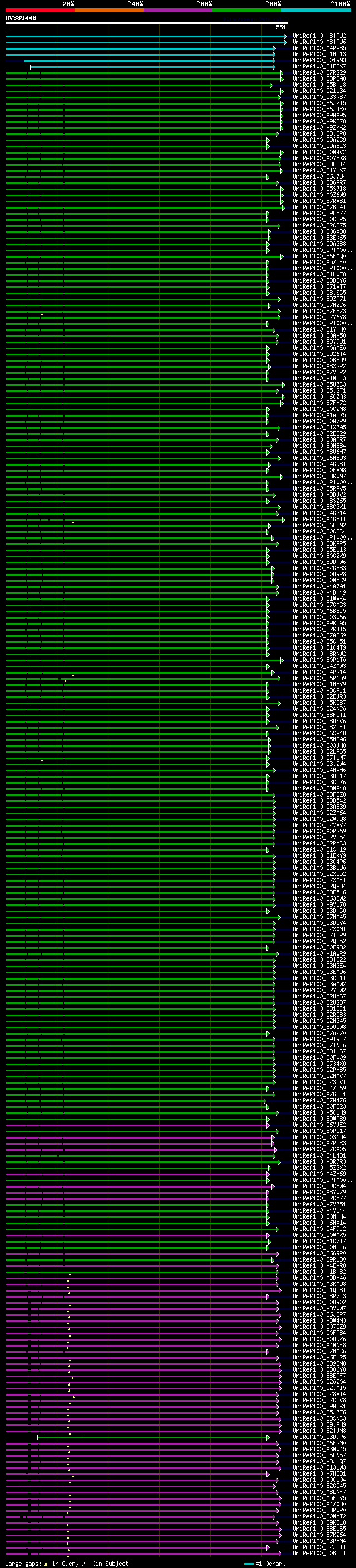This screenshot has height=1568, width=356.
Task: Select the UniRef100_C4F9J2 label
Action: [319, 1229]
